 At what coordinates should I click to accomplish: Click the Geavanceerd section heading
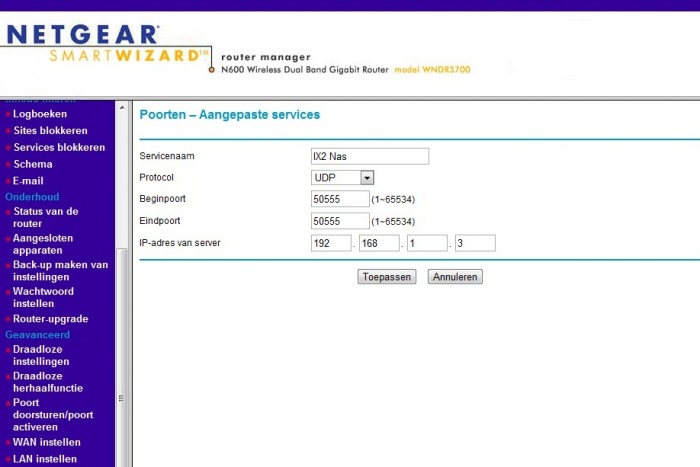[x=38, y=335]
